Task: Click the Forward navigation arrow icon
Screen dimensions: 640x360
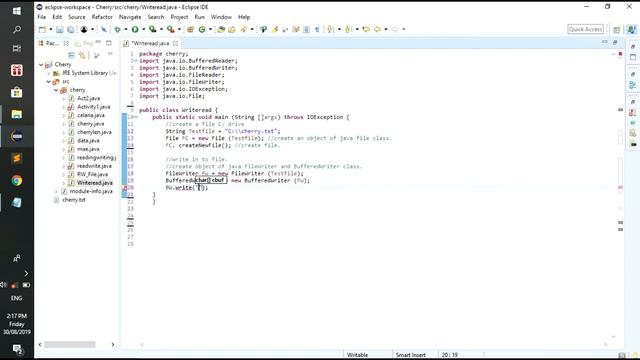Action: tap(395, 29)
